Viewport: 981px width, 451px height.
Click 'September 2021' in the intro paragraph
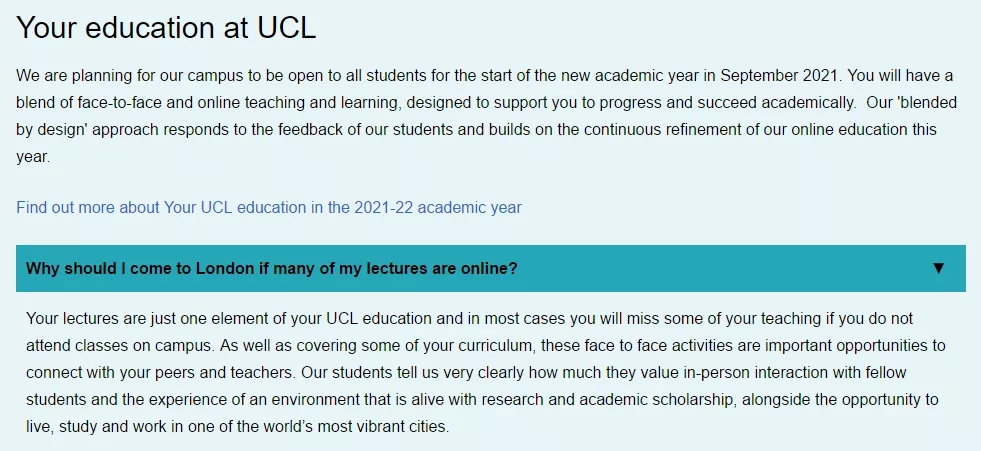(778, 76)
